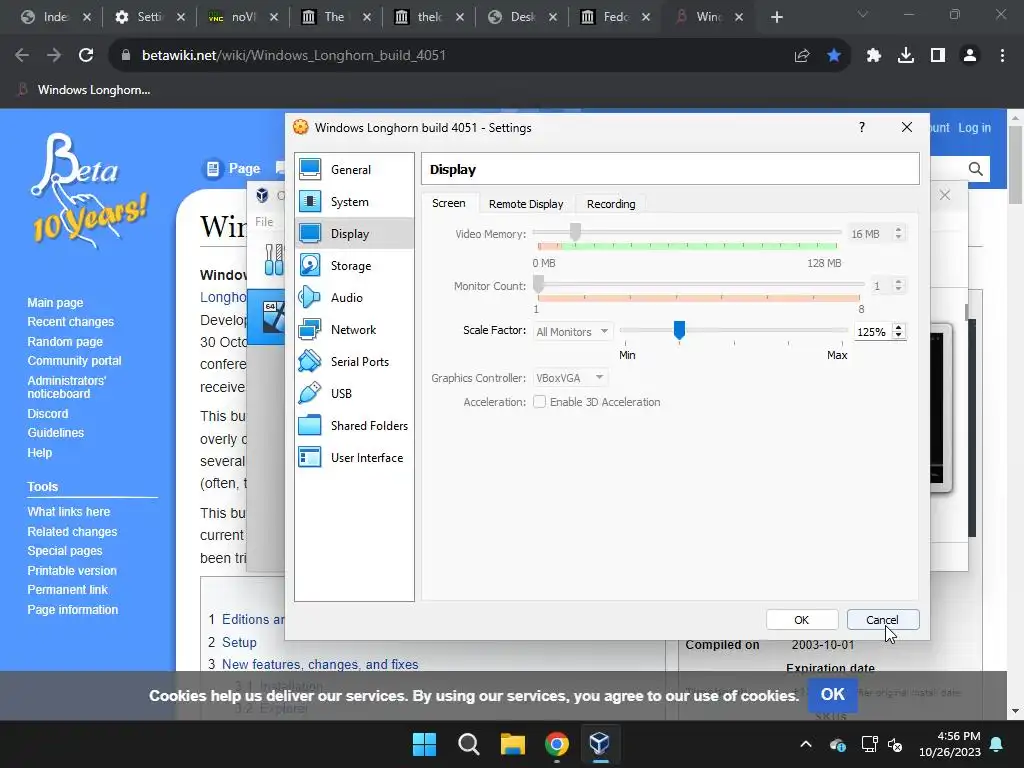Switch to Screen tab
The image size is (1024, 768).
[x=449, y=203]
